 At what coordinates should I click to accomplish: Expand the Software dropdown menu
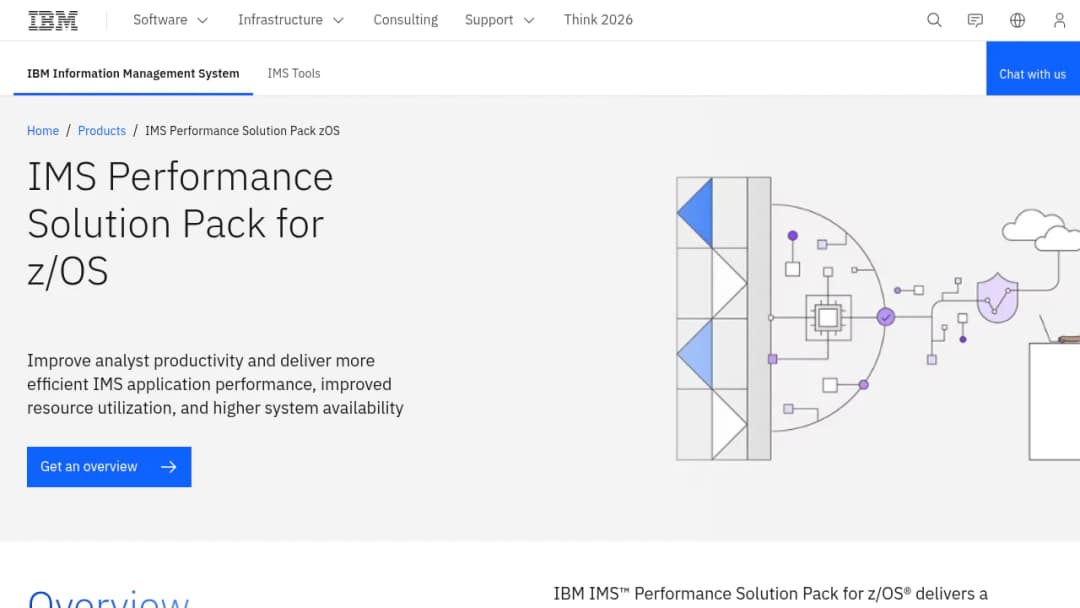[171, 20]
